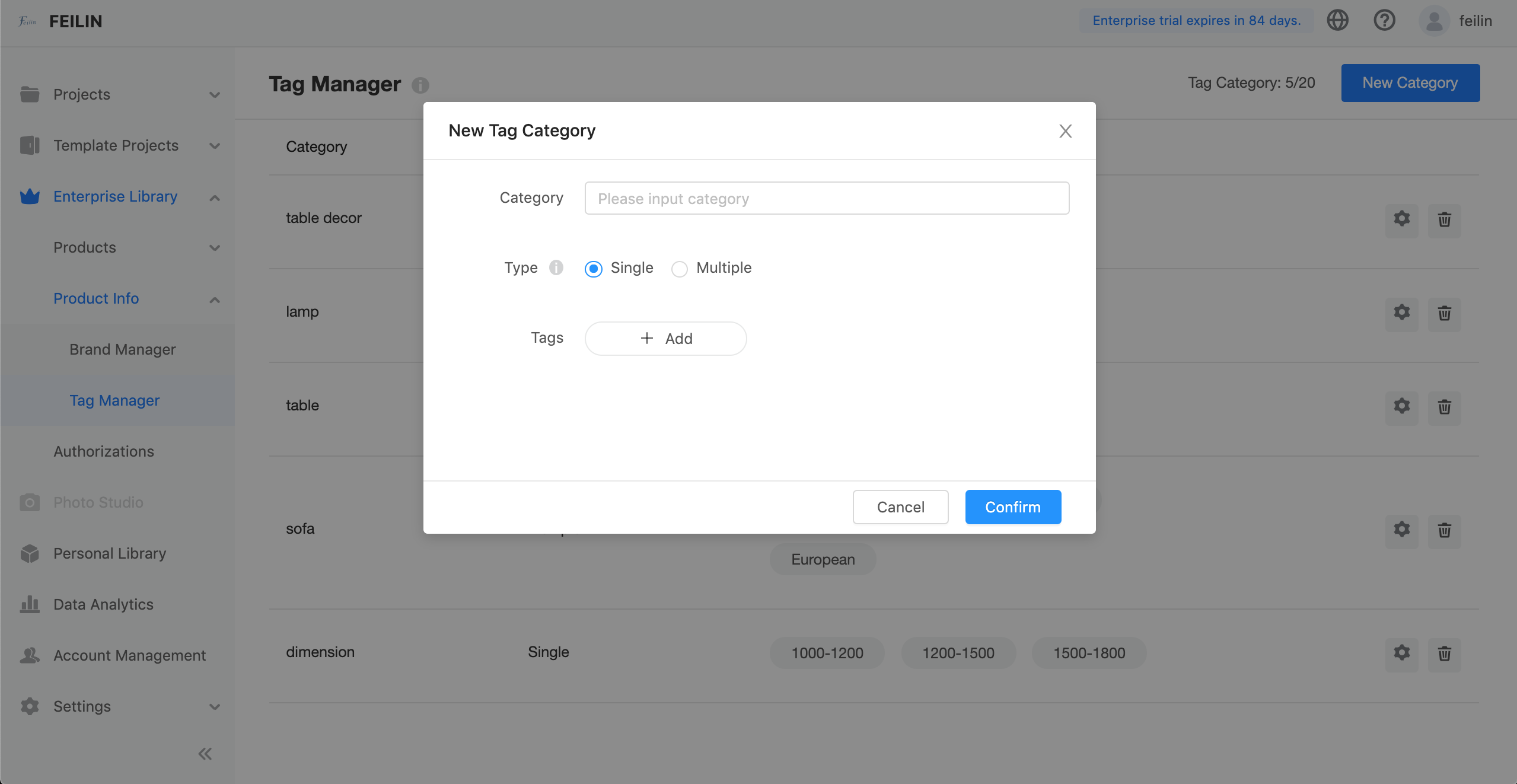
Task: Click gear icon in dimension row
Action: 1401,653
